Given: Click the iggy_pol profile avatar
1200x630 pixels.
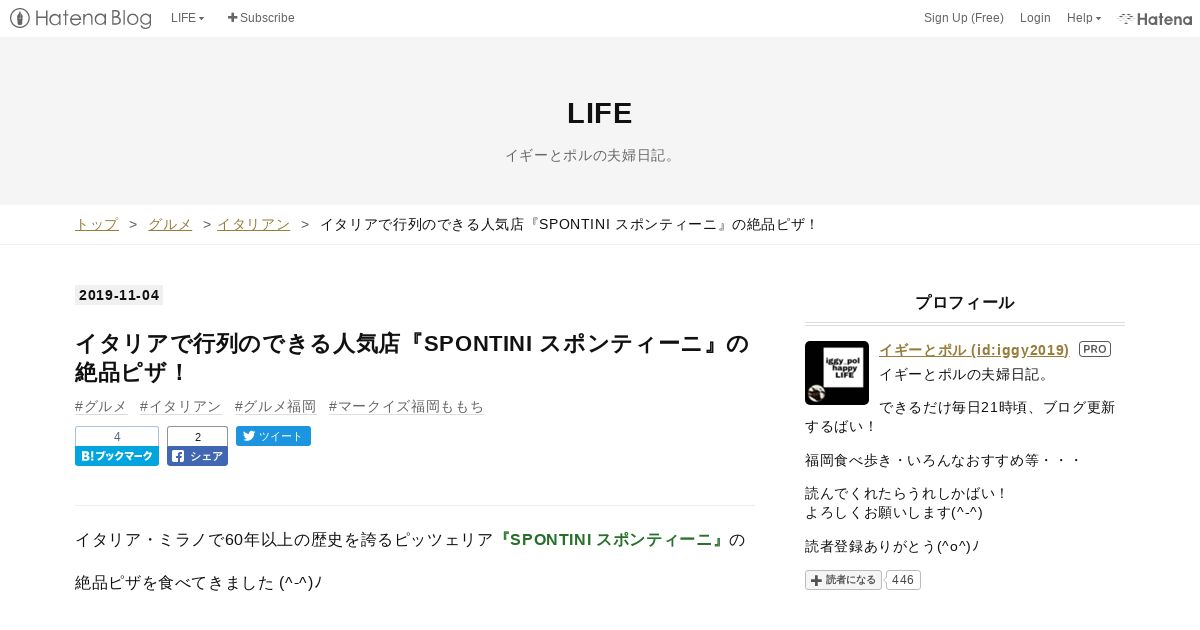Looking at the screenshot, I should [x=836, y=372].
